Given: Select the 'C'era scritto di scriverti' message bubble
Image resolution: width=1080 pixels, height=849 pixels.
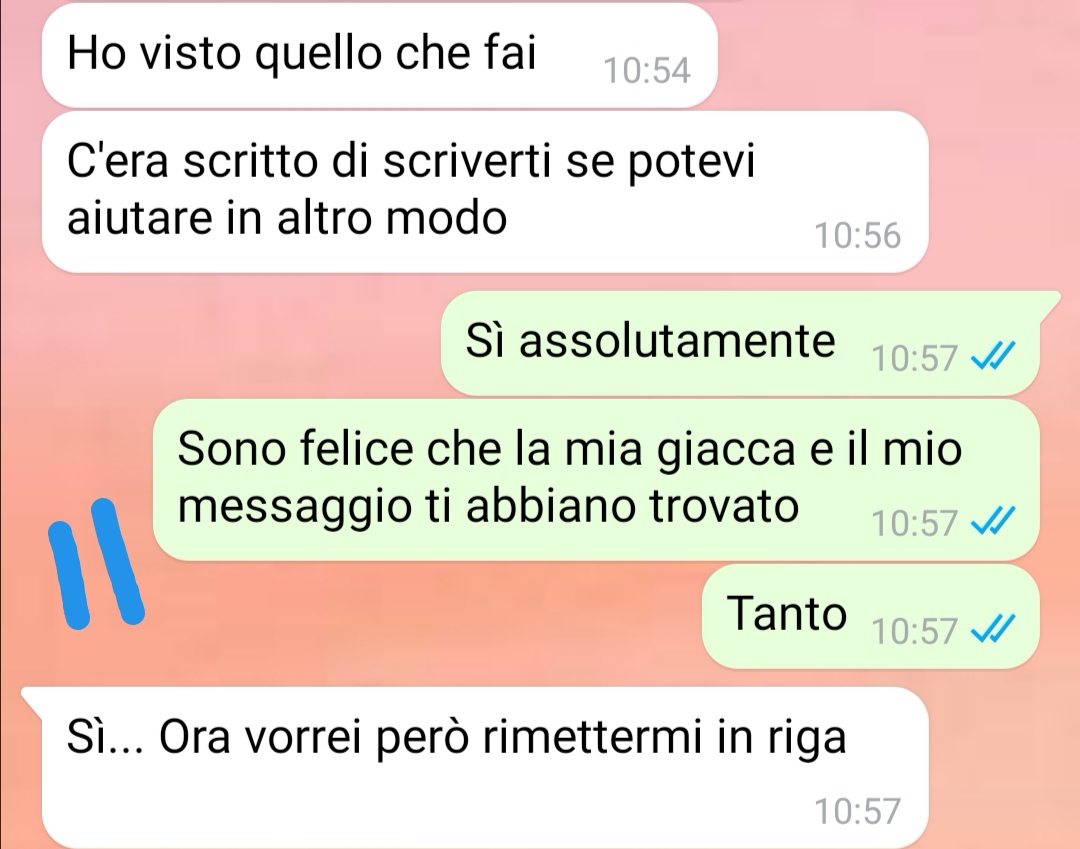Looking at the screenshot, I should (x=485, y=192).
